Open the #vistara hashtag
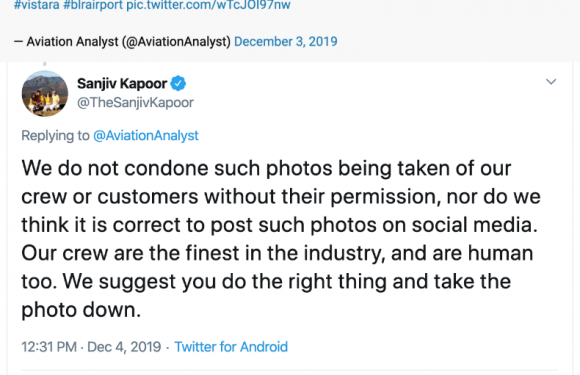The height and width of the screenshot is (375, 580). click(x=37, y=5)
